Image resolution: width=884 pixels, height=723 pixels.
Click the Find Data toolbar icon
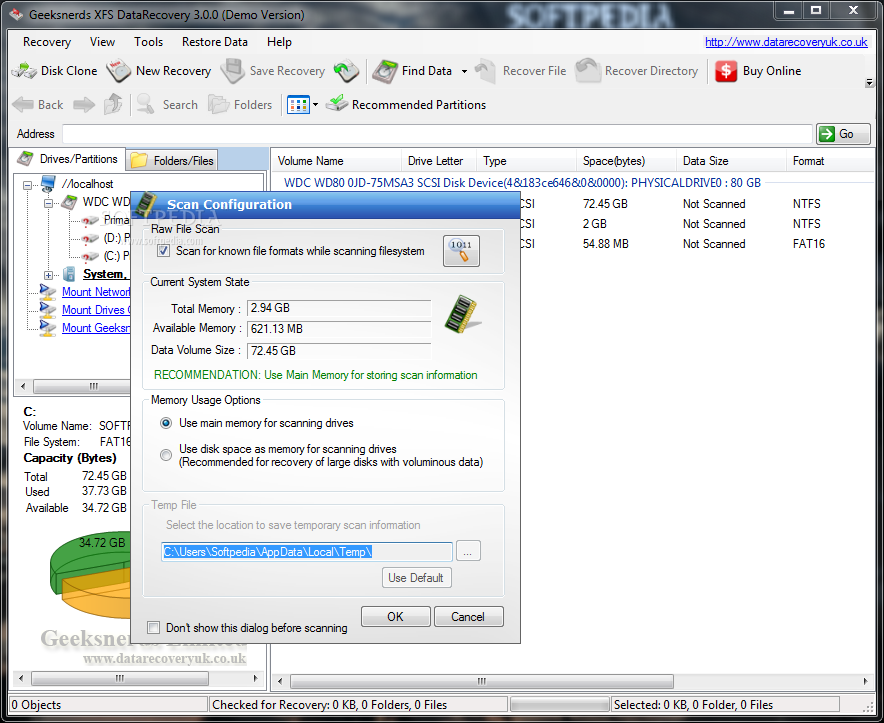pyautogui.click(x=385, y=71)
